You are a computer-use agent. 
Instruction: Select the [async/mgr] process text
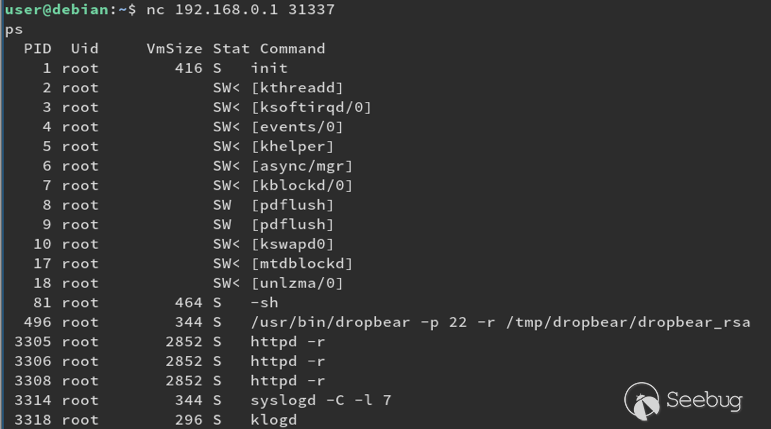click(x=302, y=166)
